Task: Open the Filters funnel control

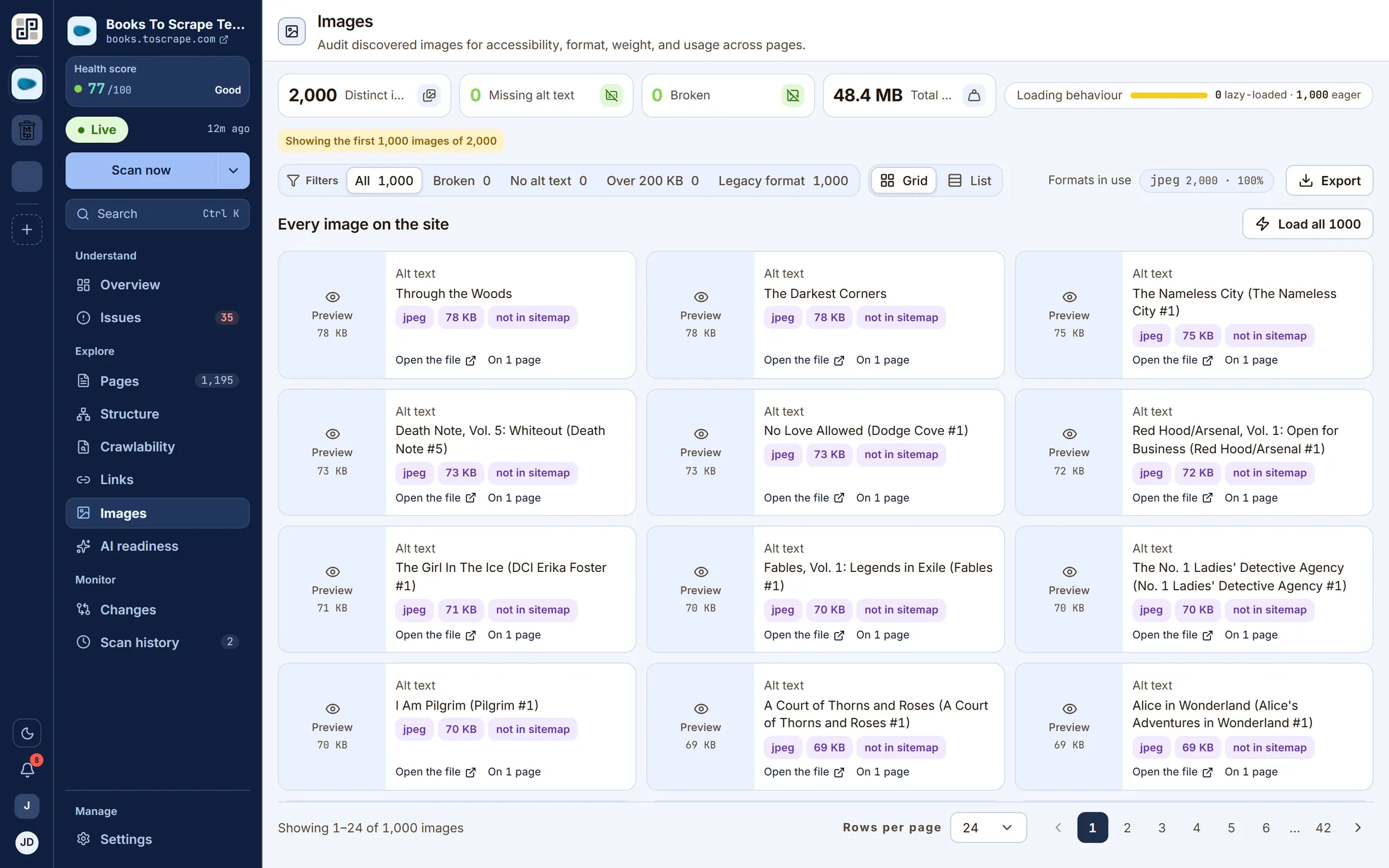Action: pos(313,181)
